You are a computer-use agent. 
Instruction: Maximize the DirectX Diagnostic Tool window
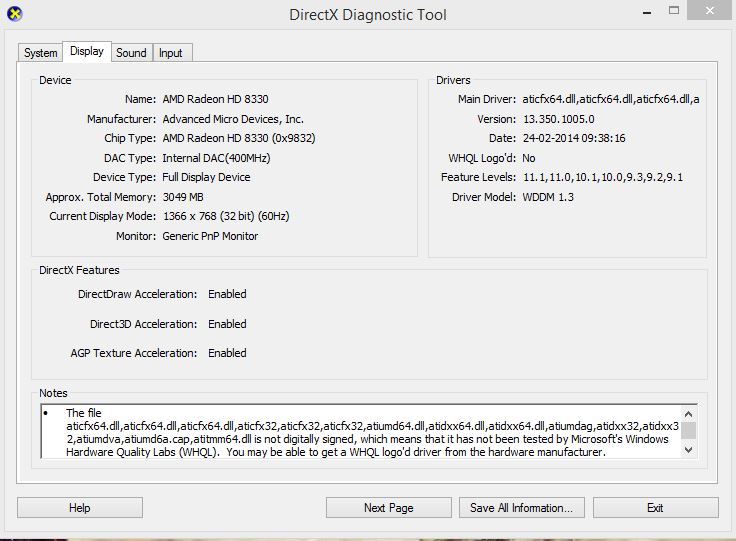[674, 10]
